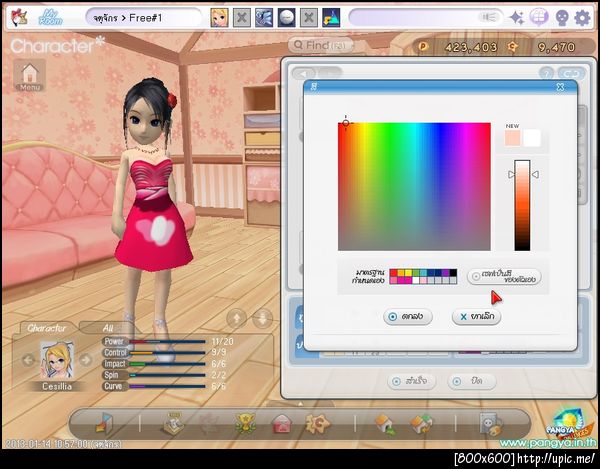The height and width of the screenshot is (469, 600).
Task: Show the previous character with the left arrow
Action: 28,360
